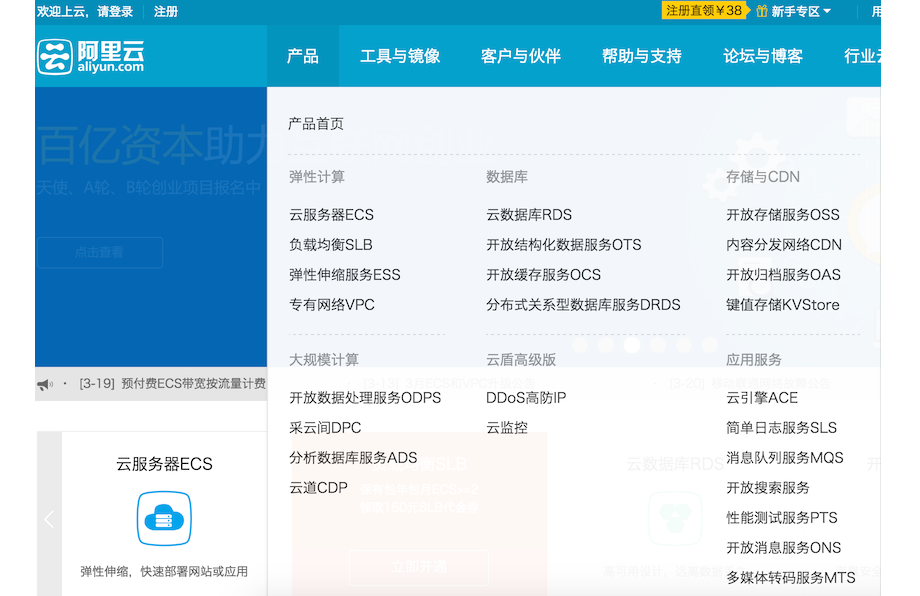
Task: Open the 客户与伙伴 menu
Action: pos(521,56)
